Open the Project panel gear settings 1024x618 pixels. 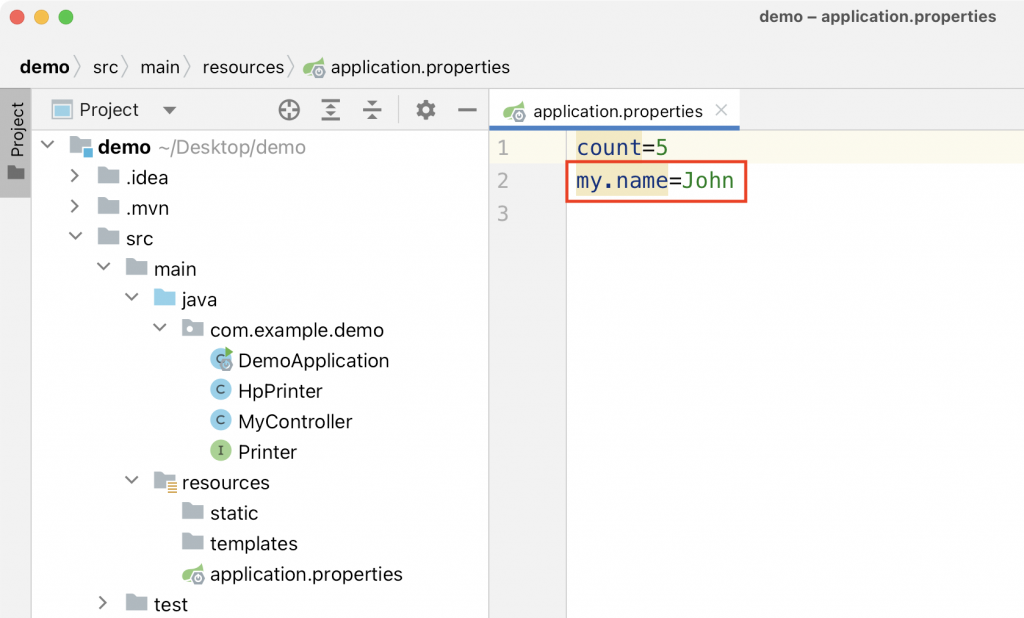point(426,110)
